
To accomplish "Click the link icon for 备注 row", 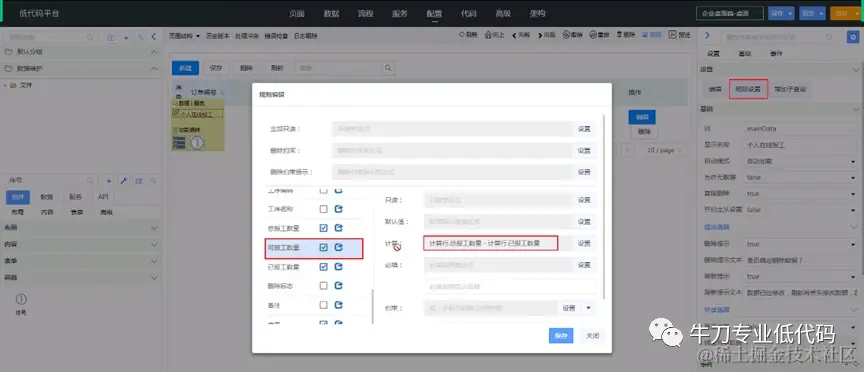I will (x=339, y=305).
